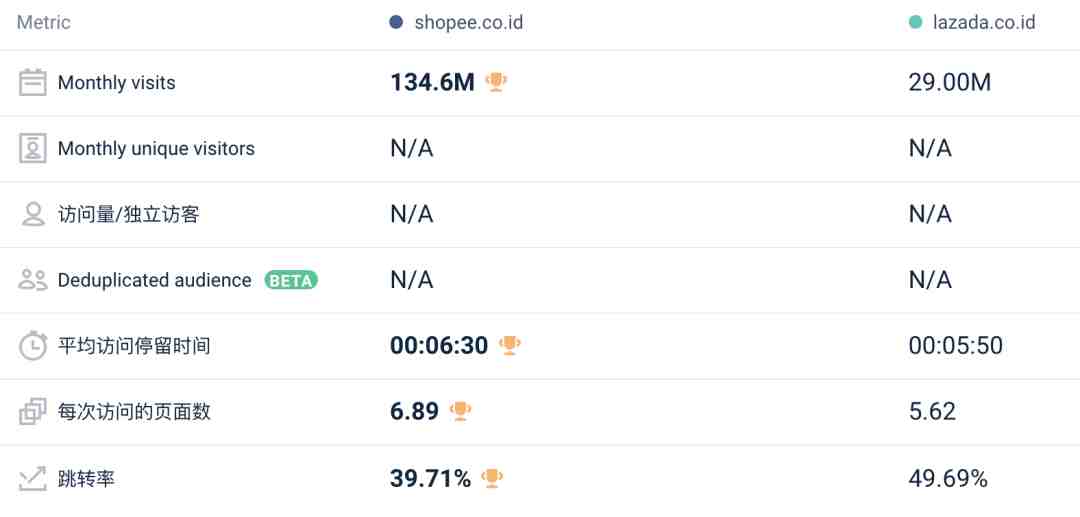The image size is (1080, 517).
Task: Click the green BETA badge
Action: point(291,280)
